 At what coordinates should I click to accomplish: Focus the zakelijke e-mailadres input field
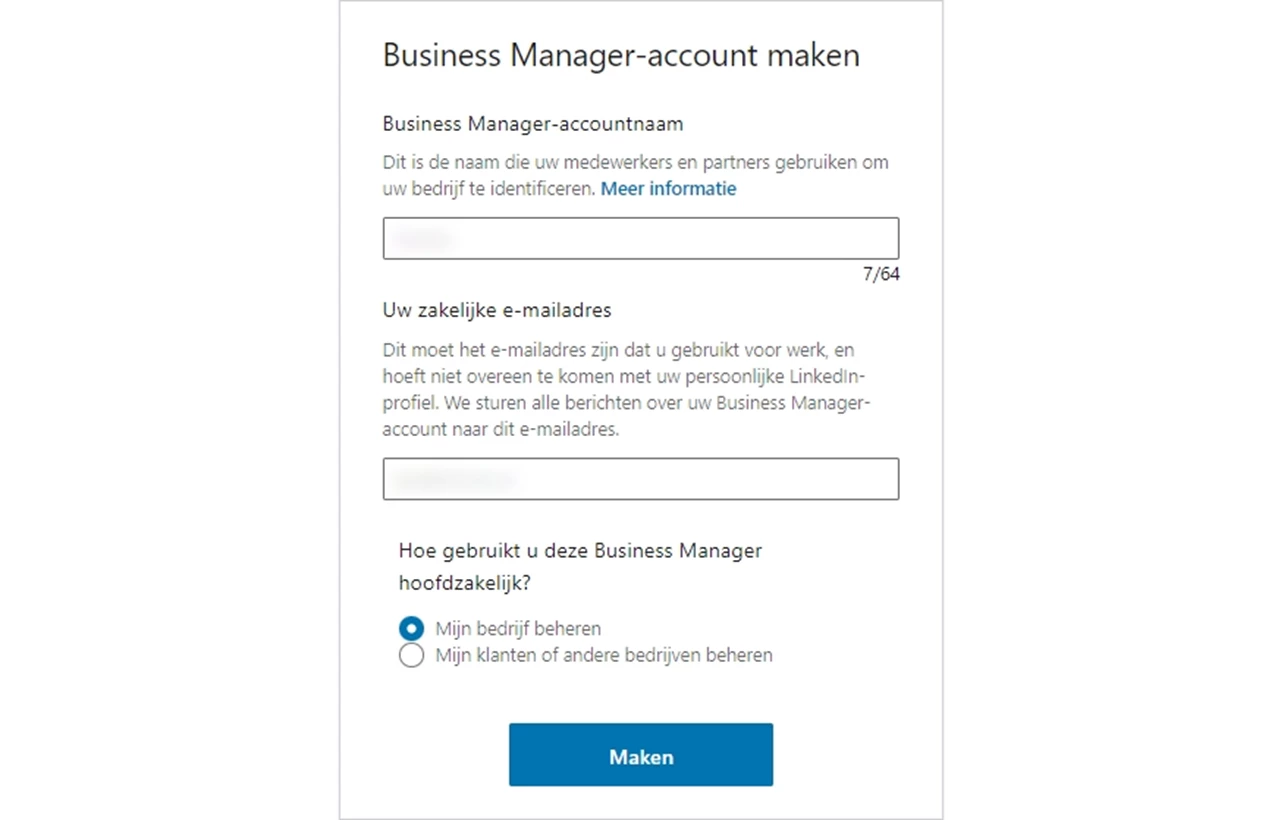pos(641,479)
